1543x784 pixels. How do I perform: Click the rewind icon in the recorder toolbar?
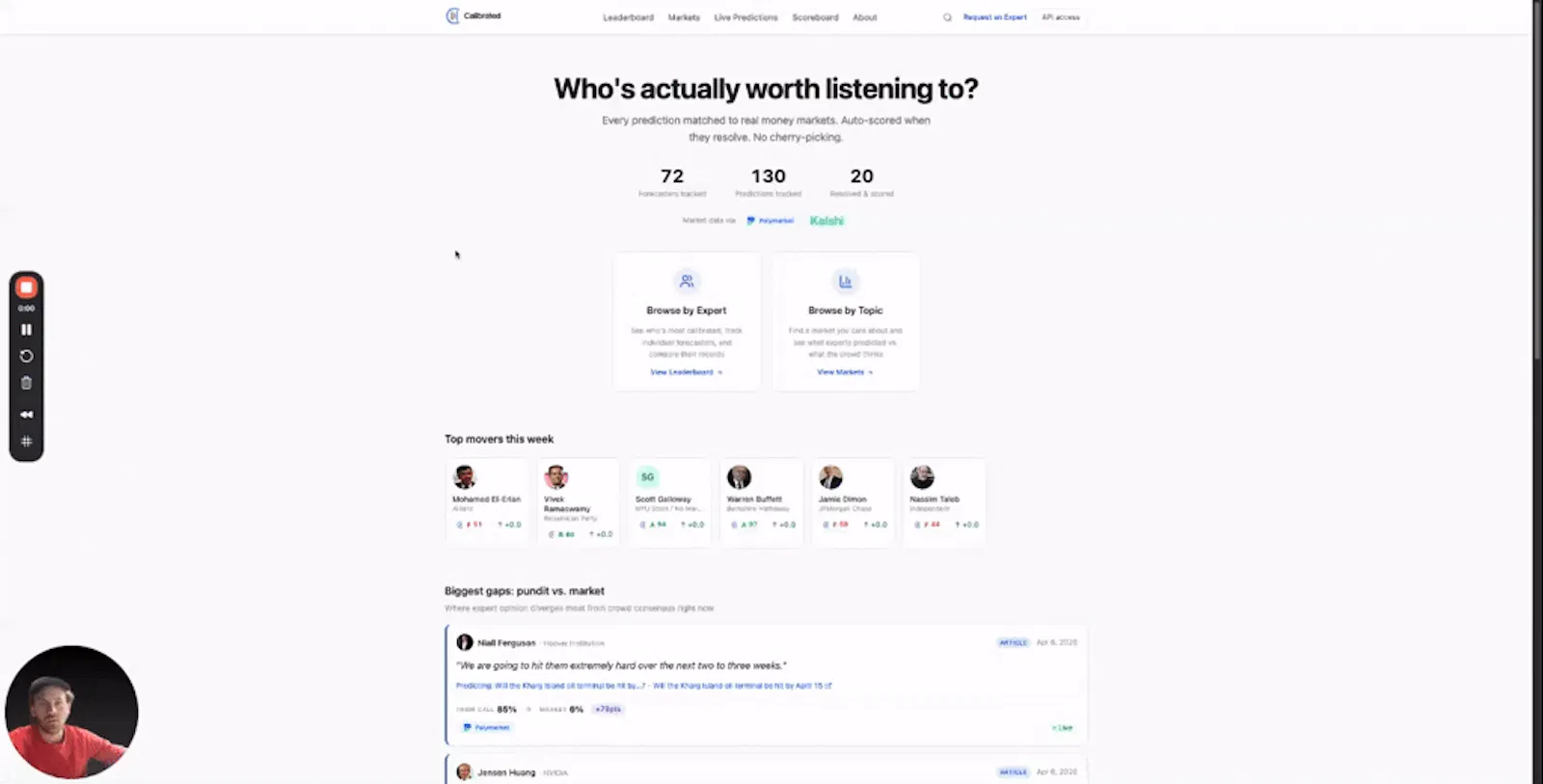point(26,414)
